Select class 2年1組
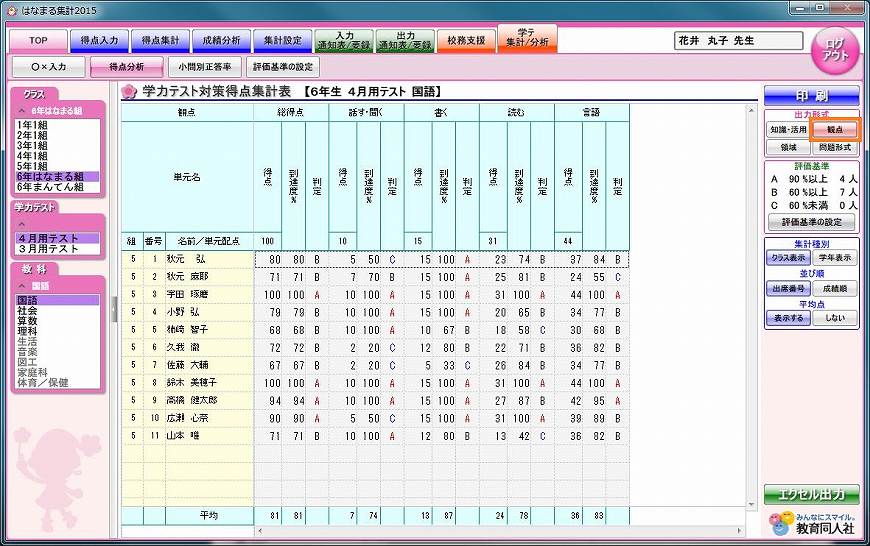Image resolution: width=870 pixels, height=546 pixels. click(58, 135)
